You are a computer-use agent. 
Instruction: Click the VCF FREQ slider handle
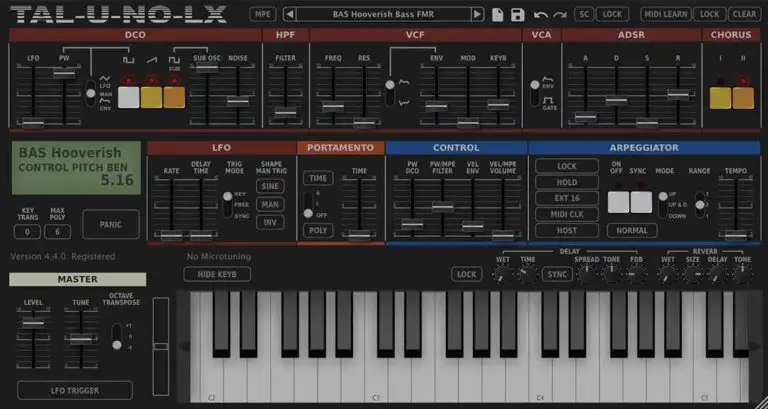333,106
